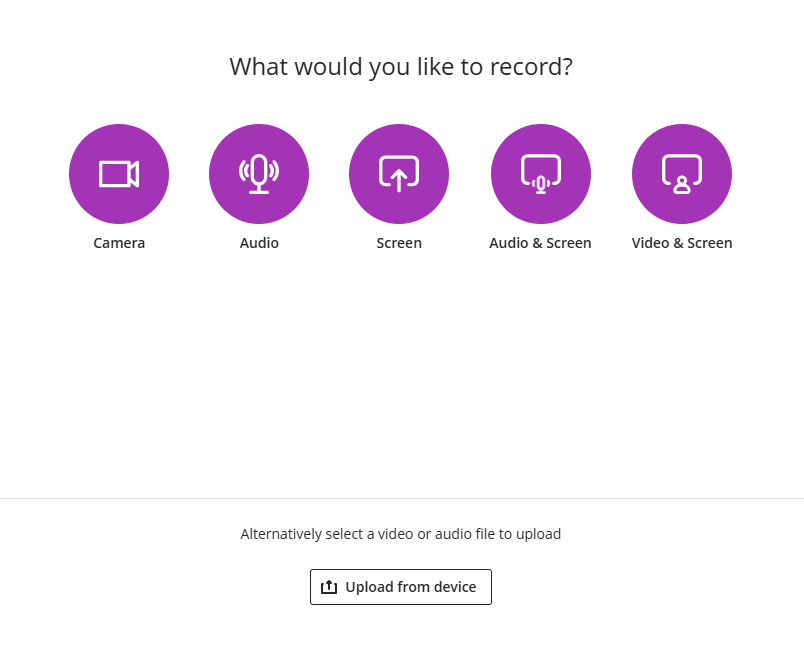Click the "Alternatively select a video" hint text
804x661 pixels.
click(x=400, y=534)
